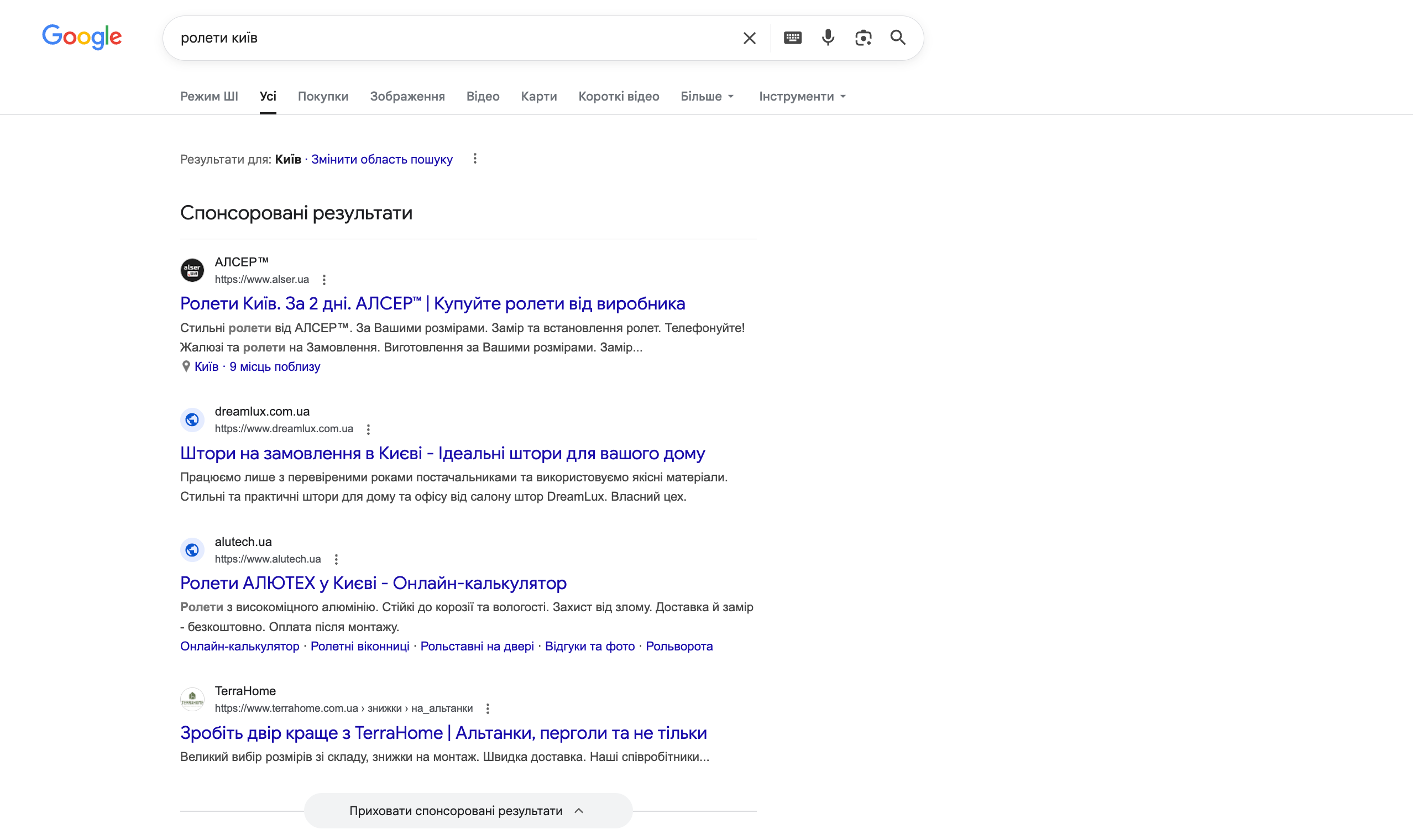Screen dimensions: 1413x840
Task: Open Короткі відео tab
Action: (x=618, y=96)
